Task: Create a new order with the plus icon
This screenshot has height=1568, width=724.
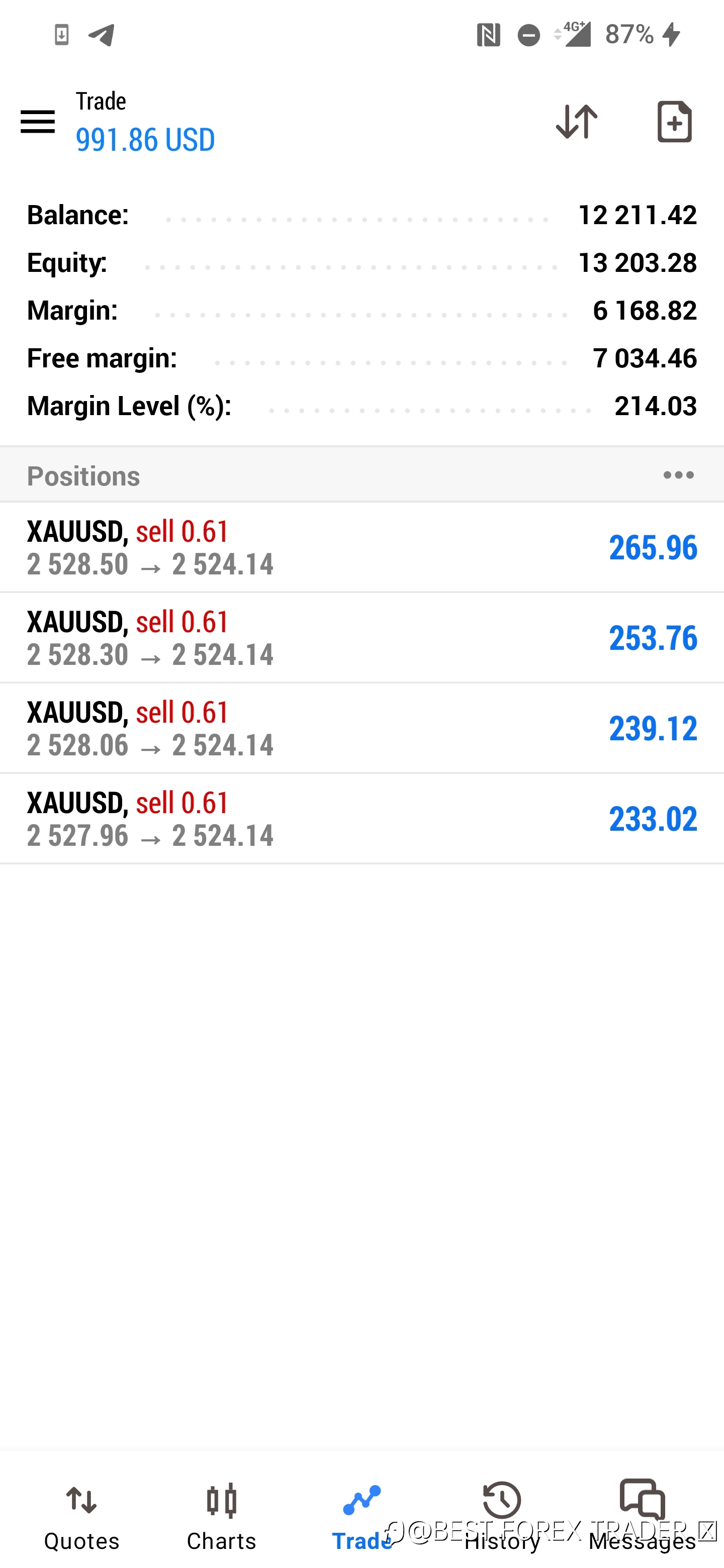Action: [x=674, y=122]
